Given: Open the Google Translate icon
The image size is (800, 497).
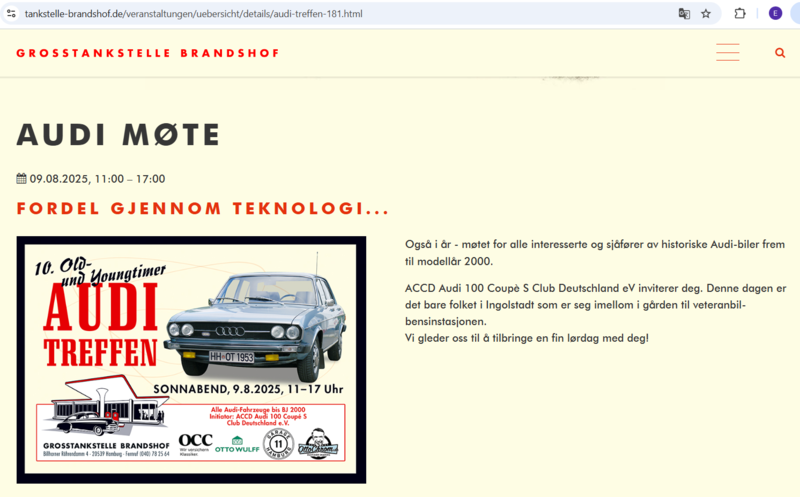Looking at the screenshot, I should [x=684, y=14].
